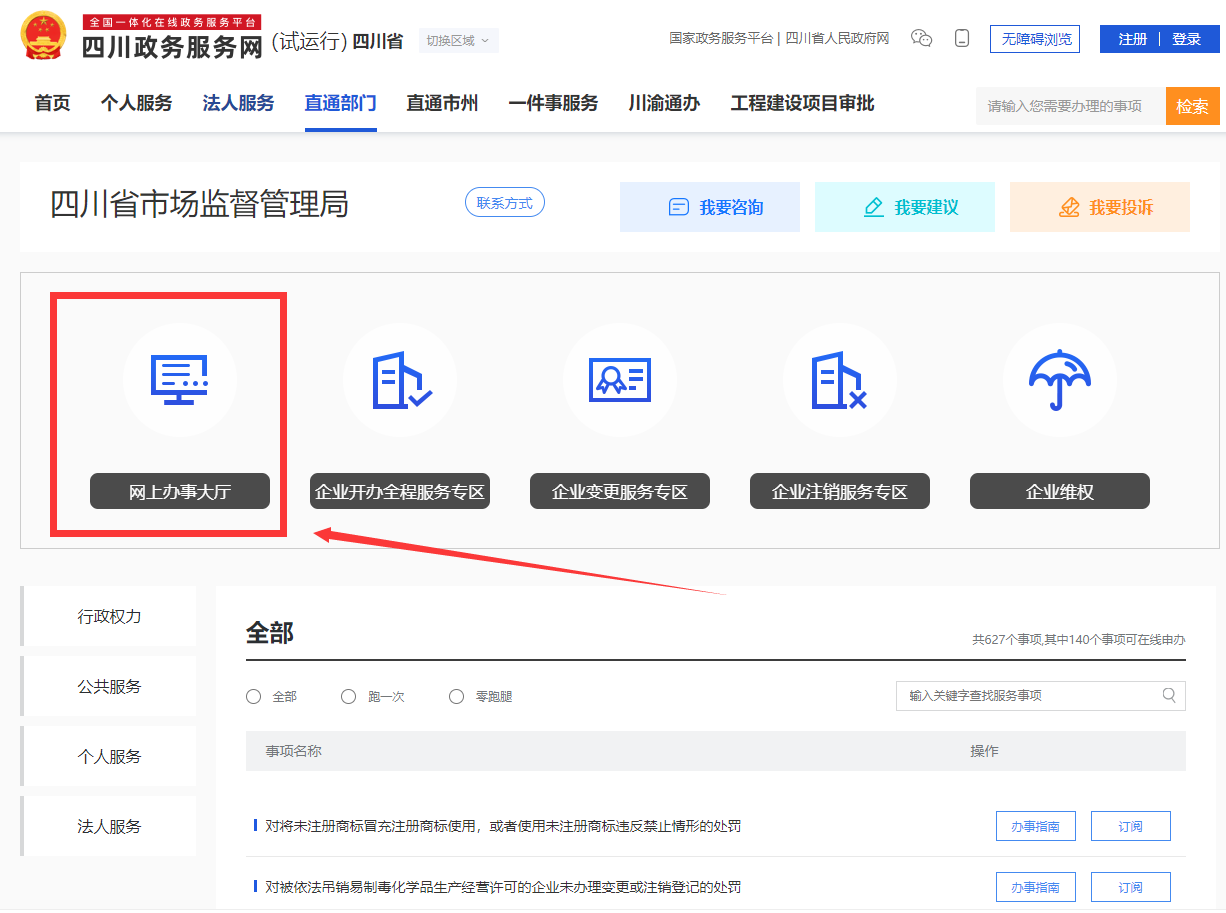Click the 企业变更服务专区 certificate icon

pos(620,380)
